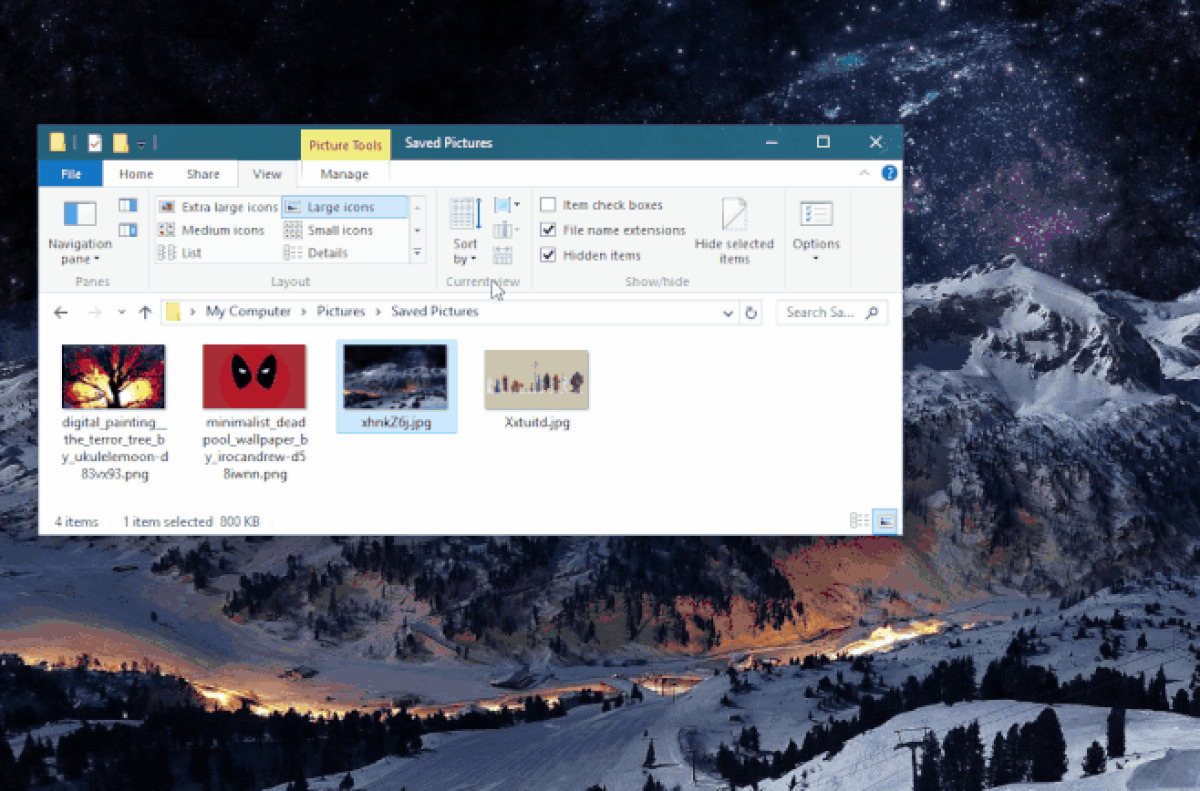Viewport: 1200px width, 791px height.
Task: Open the address bar history dropdown
Action: 728,312
